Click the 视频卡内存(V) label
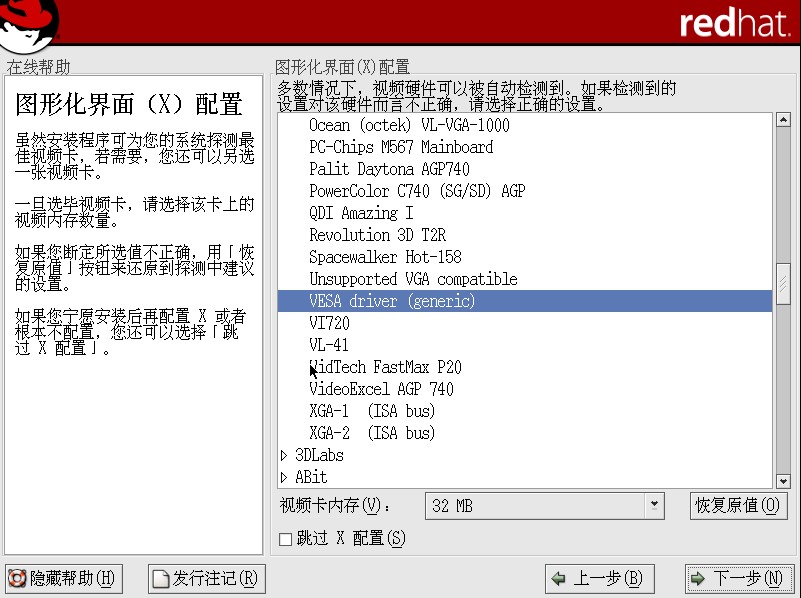The height and width of the screenshot is (598, 801). point(335,506)
